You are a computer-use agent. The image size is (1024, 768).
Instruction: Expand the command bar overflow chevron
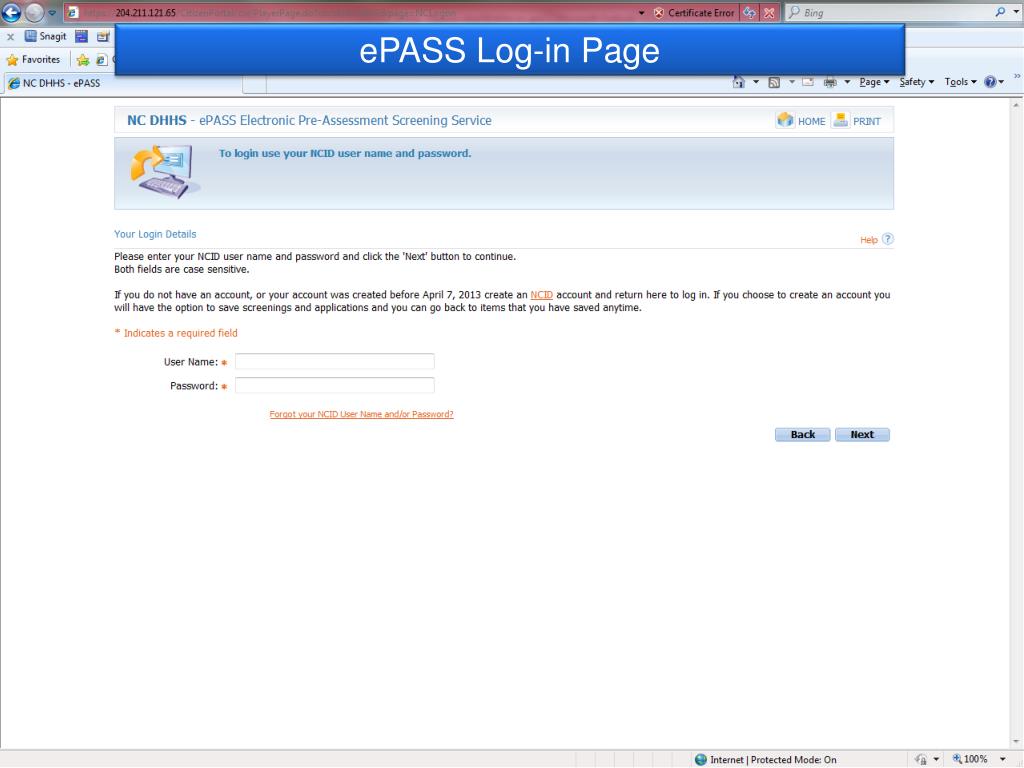tap(1017, 77)
